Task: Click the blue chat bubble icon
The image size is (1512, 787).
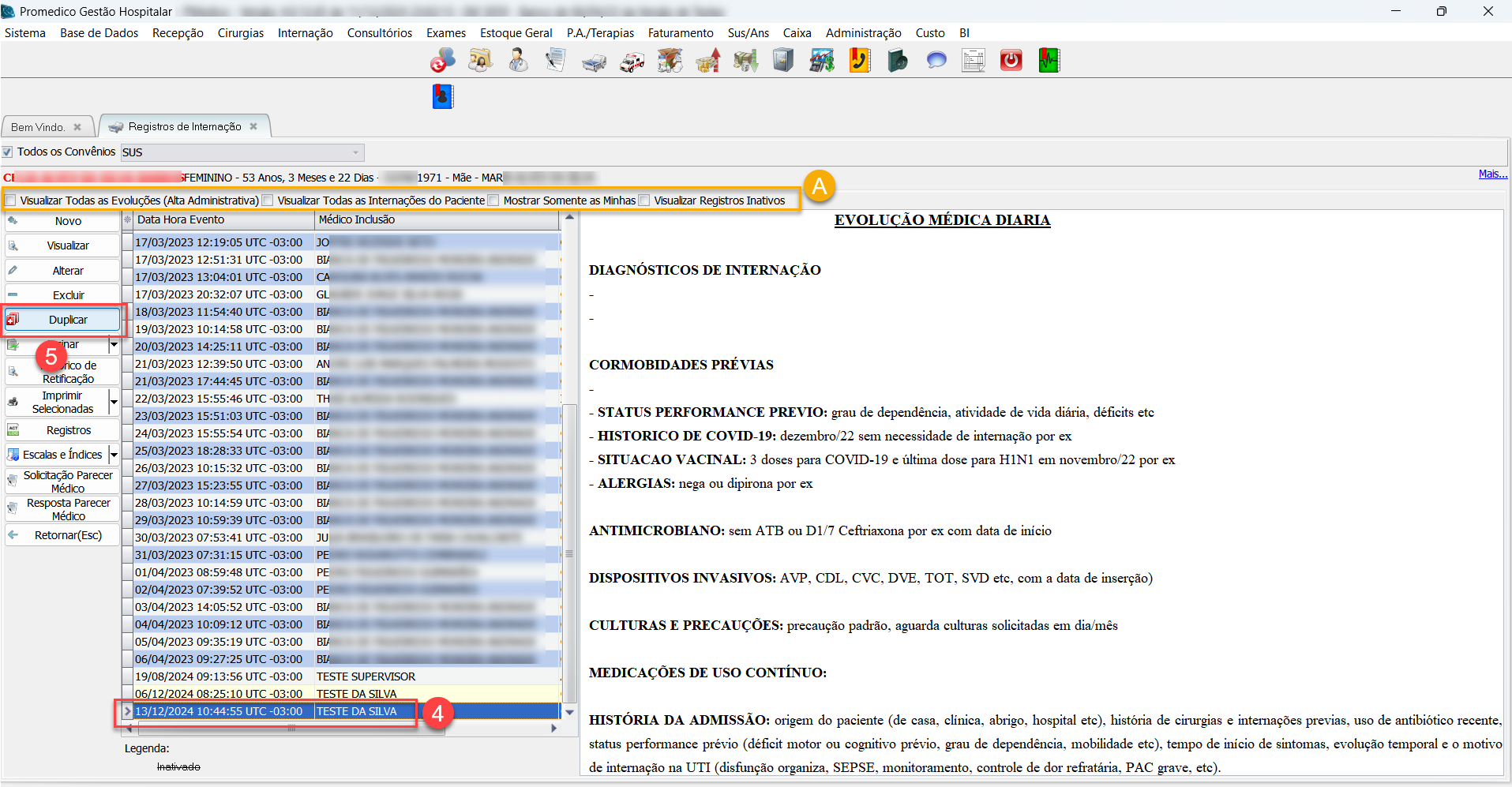Action: point(936,61)
